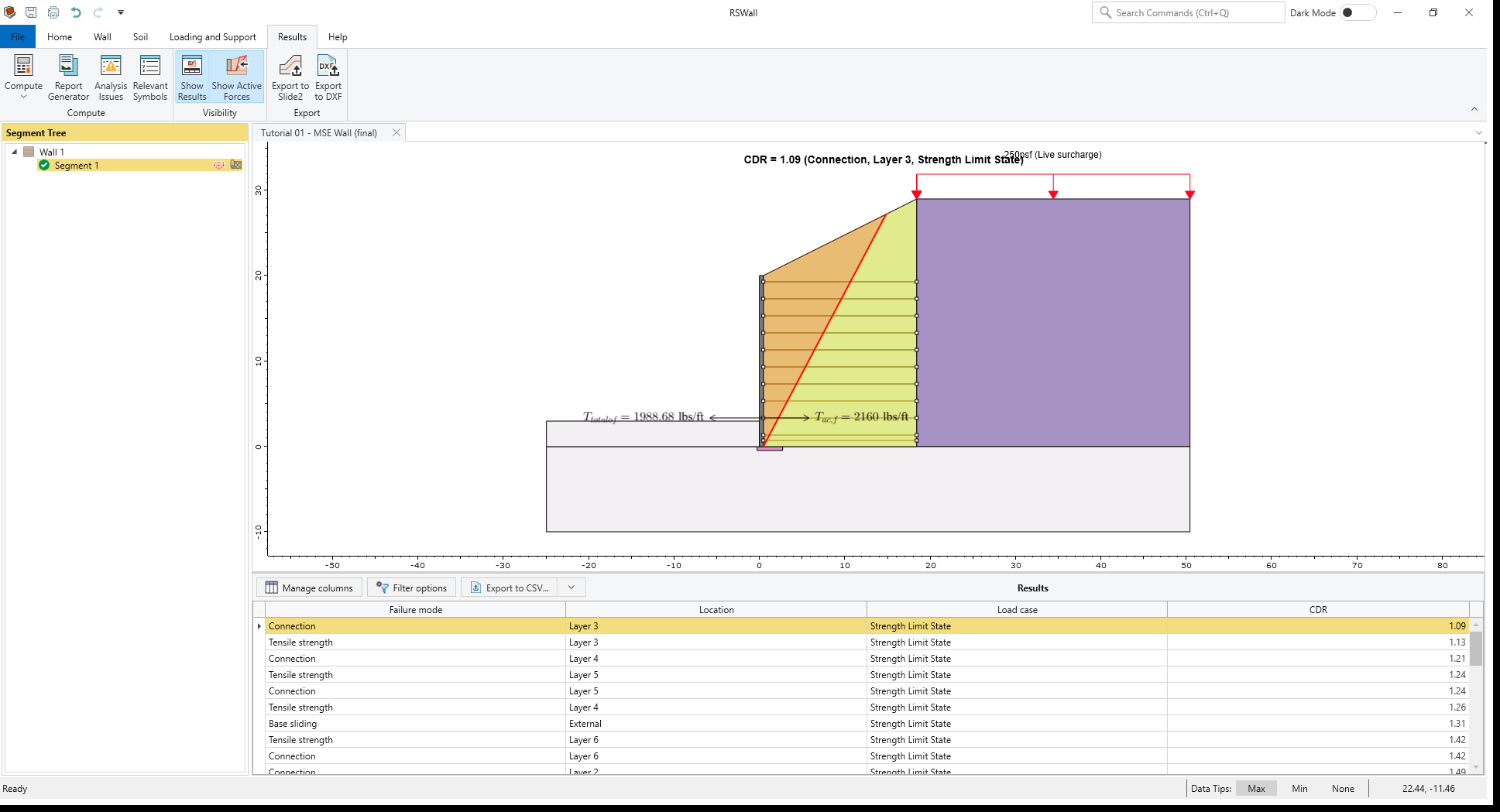This screenshot has width=1500, height=812.
Task: Click Export to Slide2
Action: pos(290,77)
